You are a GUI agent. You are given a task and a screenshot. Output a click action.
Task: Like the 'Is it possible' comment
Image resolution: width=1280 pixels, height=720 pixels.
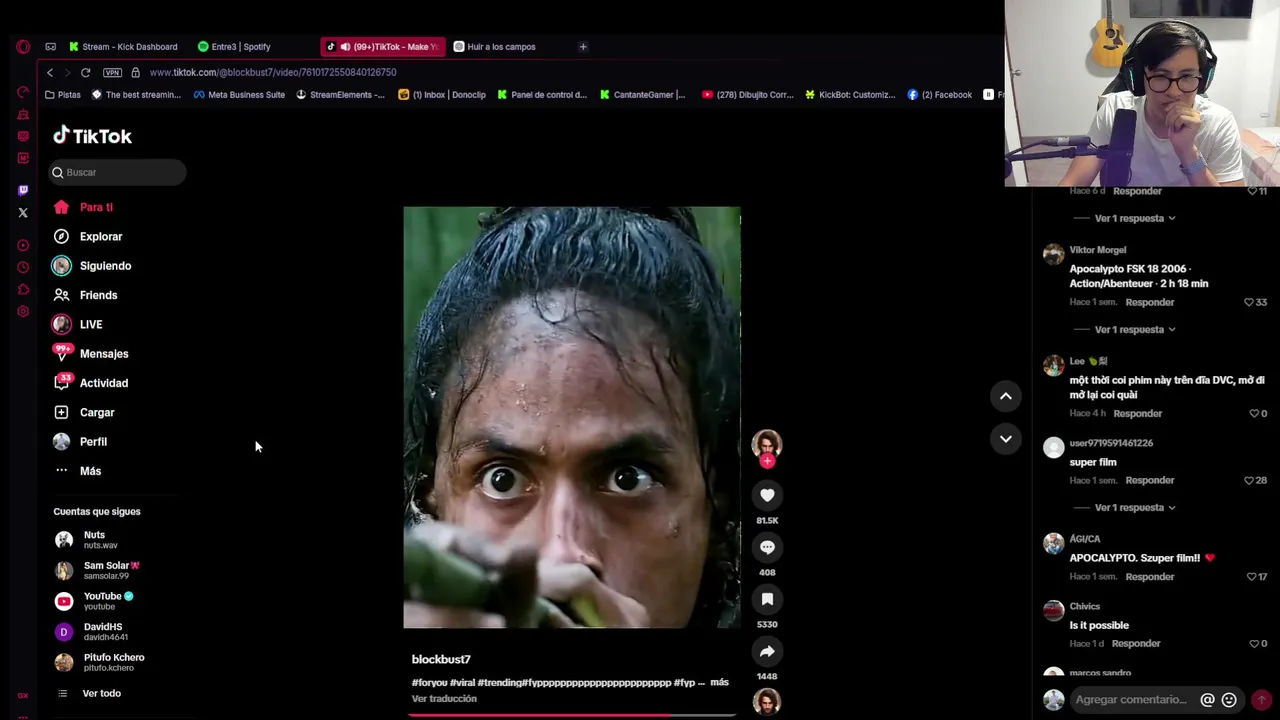(1254, 643)
